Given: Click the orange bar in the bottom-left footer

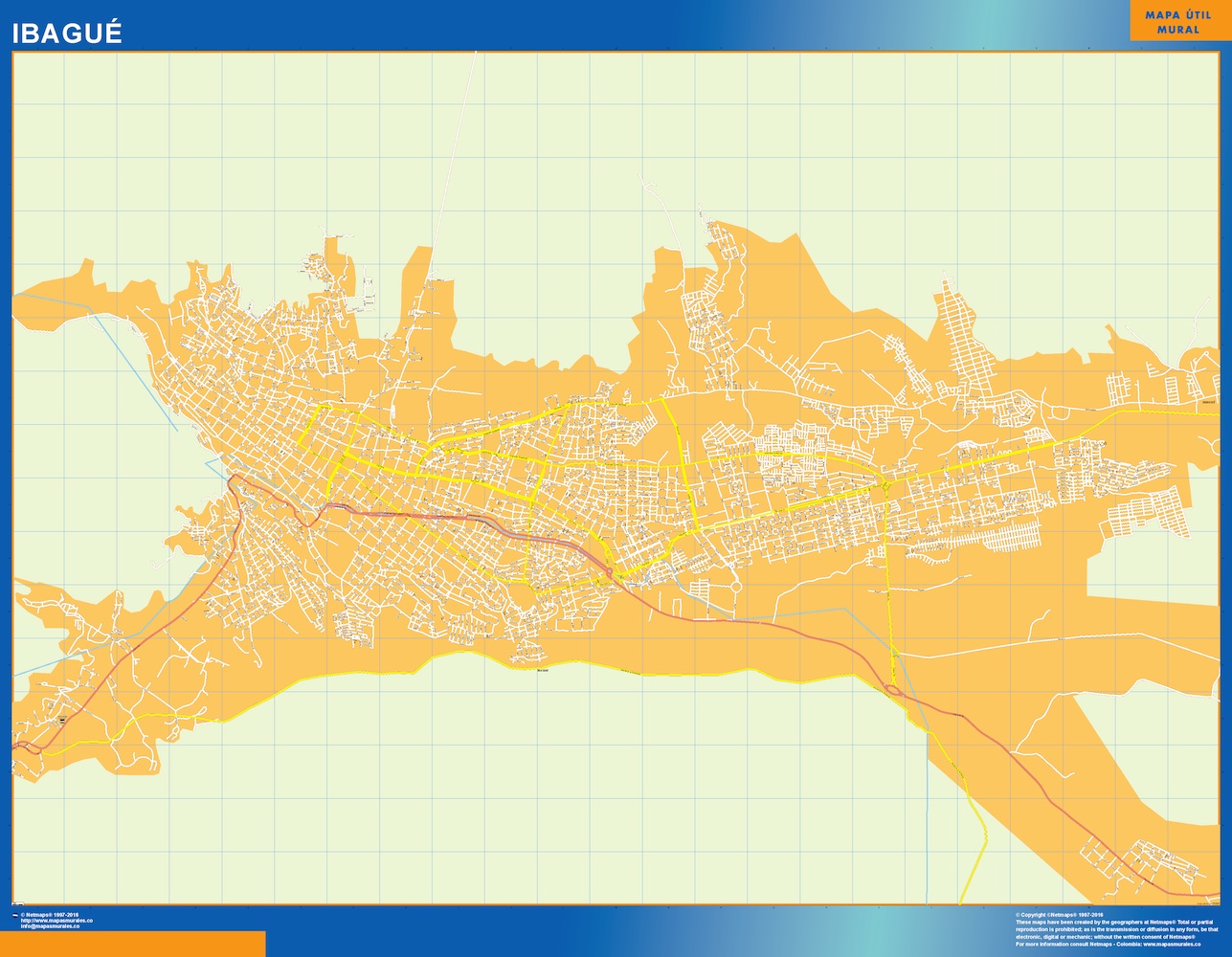Looking at the screenshot, I should tap(132, 944).
